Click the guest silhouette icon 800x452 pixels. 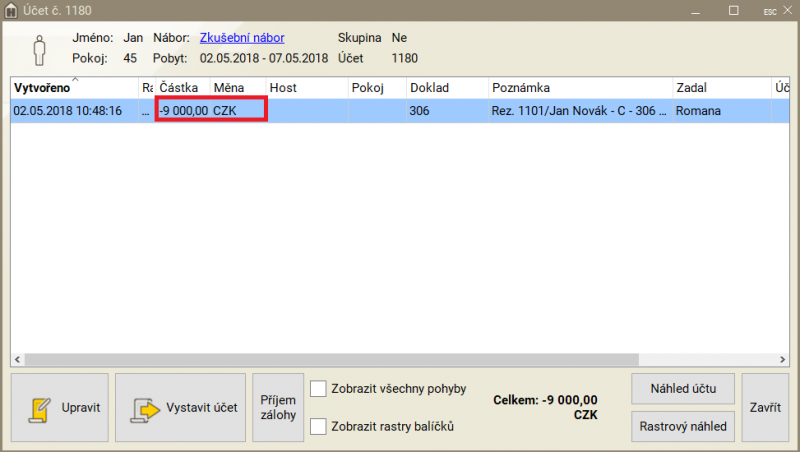pos(40,49)
